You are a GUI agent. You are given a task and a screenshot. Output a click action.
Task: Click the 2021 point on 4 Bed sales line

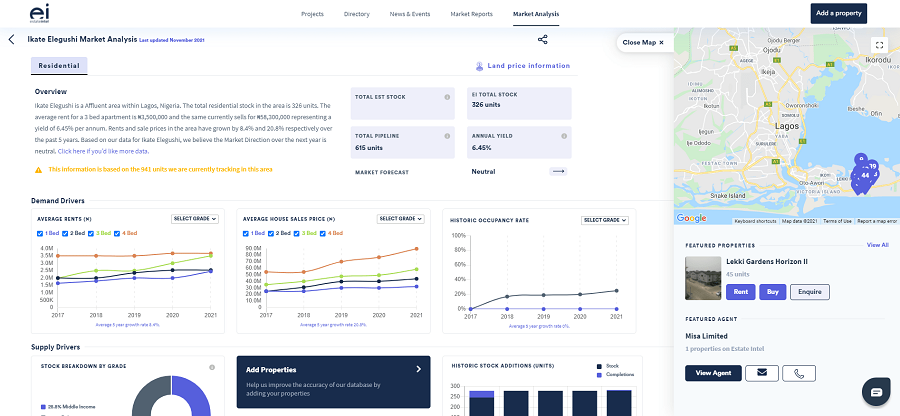pyautogui.click(x=416, y=249)
